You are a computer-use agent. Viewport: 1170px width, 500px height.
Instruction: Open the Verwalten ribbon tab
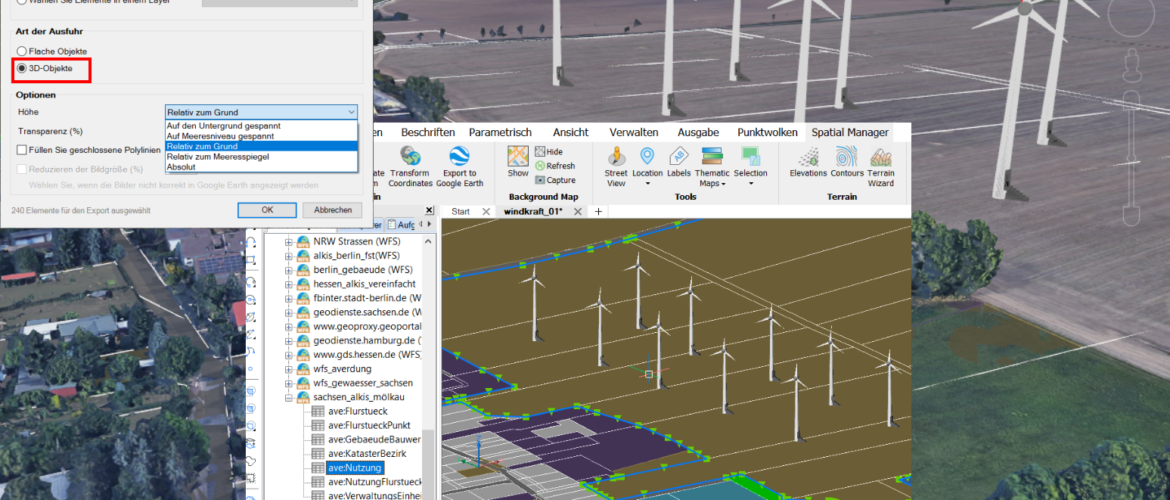634,132
